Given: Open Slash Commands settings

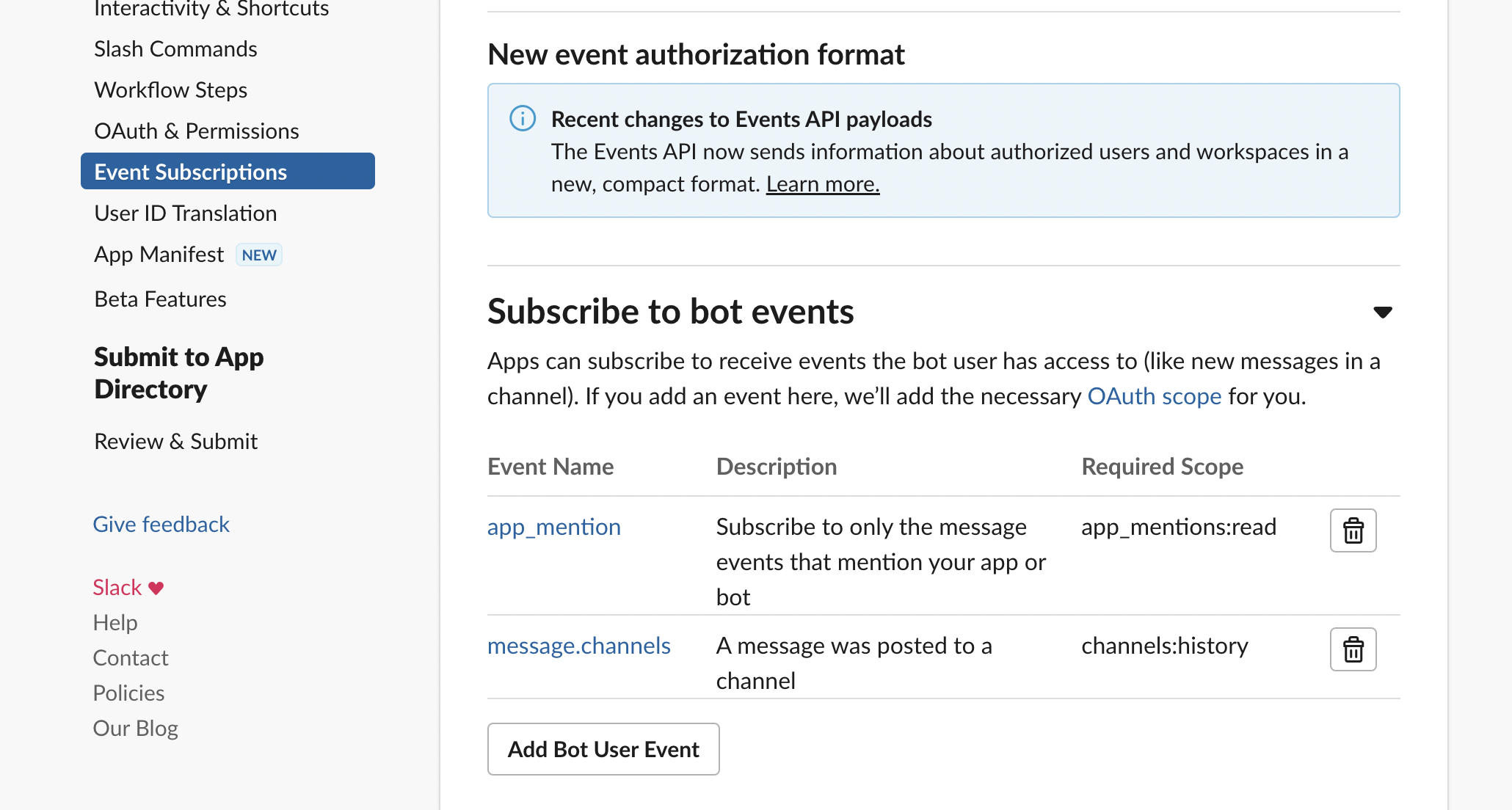Looking at the screenshot, I should click(x=175, y=48).
